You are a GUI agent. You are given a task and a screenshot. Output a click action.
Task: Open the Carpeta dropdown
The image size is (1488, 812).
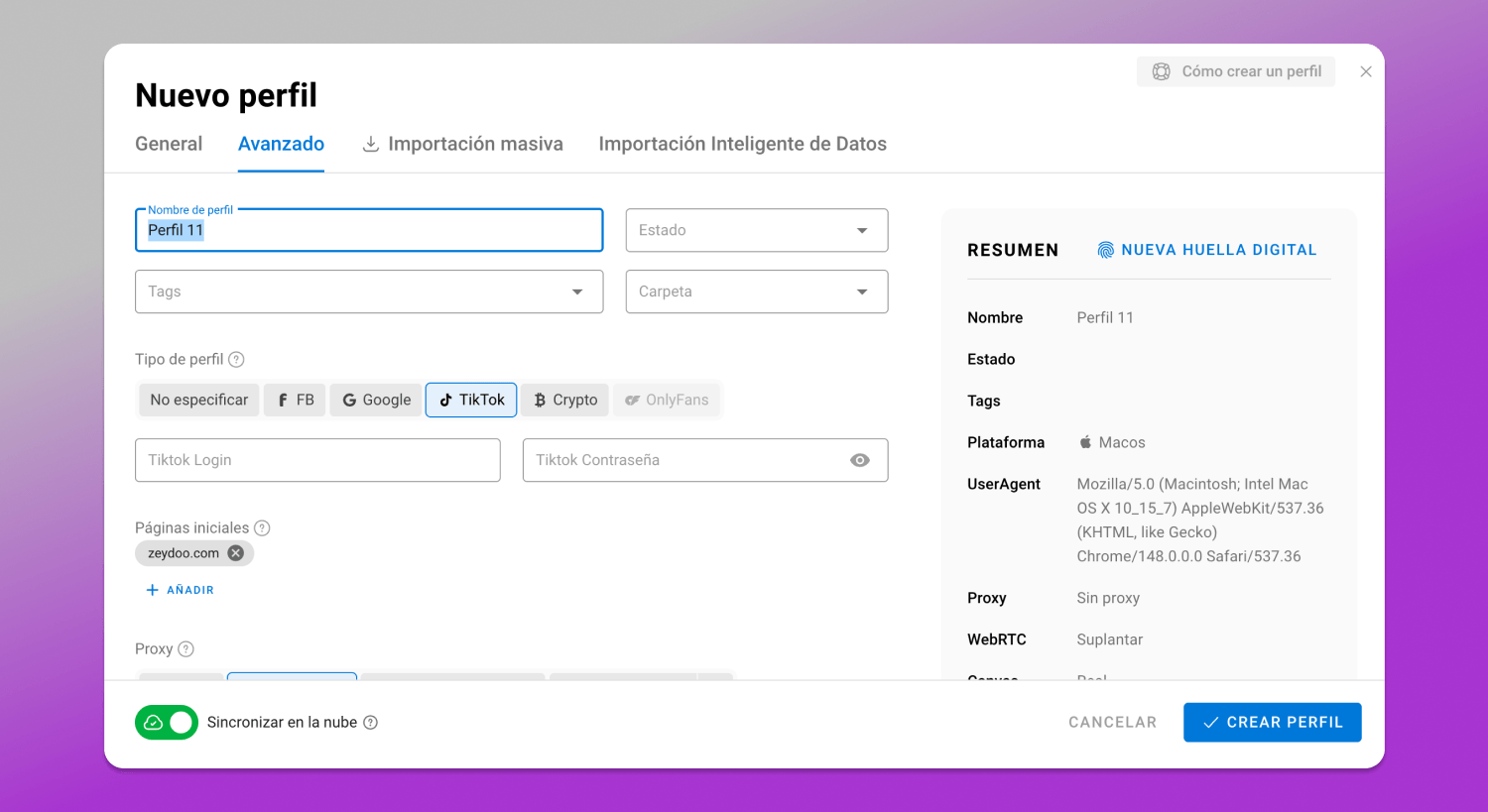point(757,291)
